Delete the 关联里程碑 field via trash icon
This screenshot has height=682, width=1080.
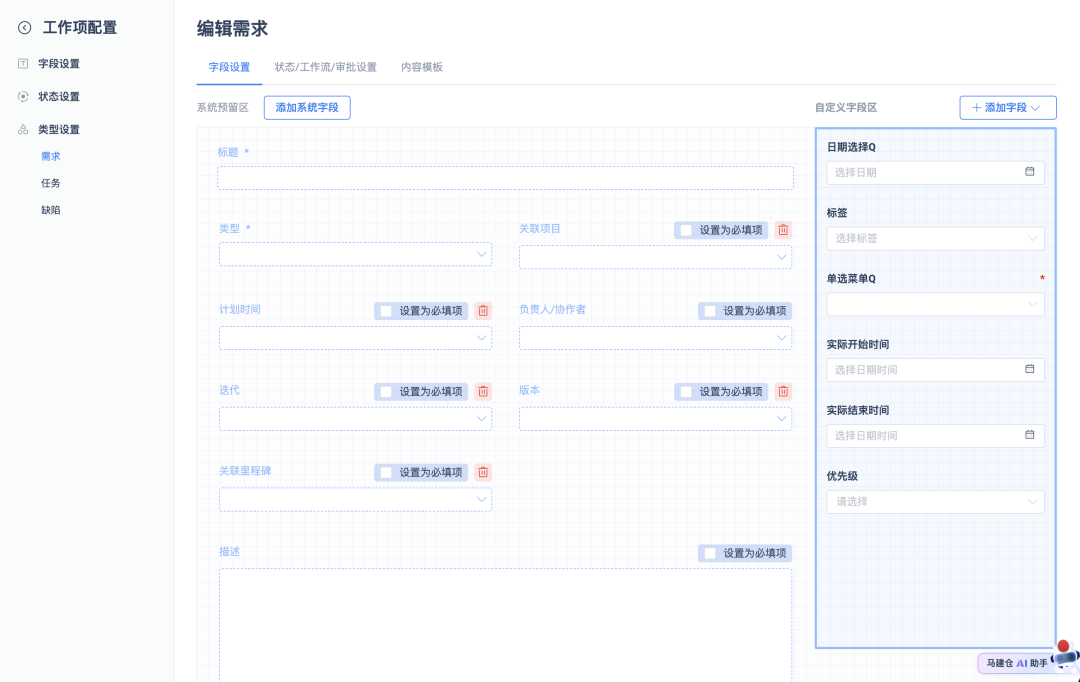482,471
